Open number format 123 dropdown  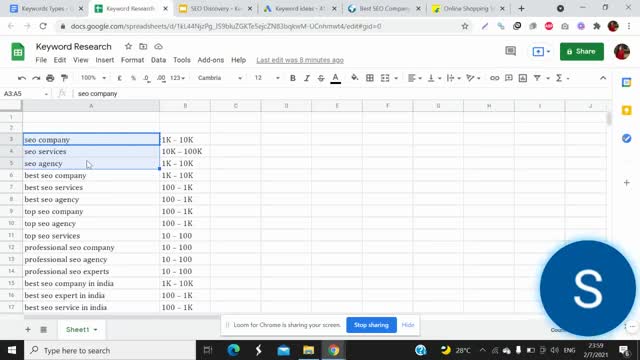178,78
